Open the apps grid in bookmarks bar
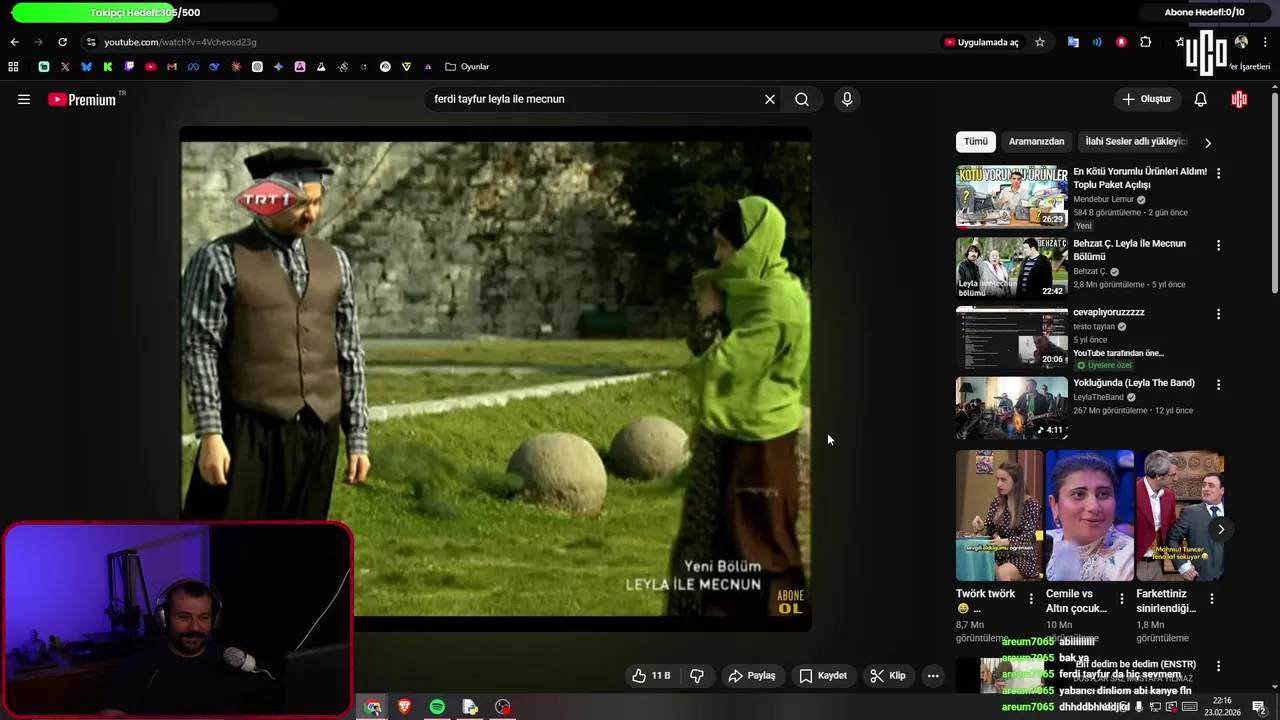 13,67
